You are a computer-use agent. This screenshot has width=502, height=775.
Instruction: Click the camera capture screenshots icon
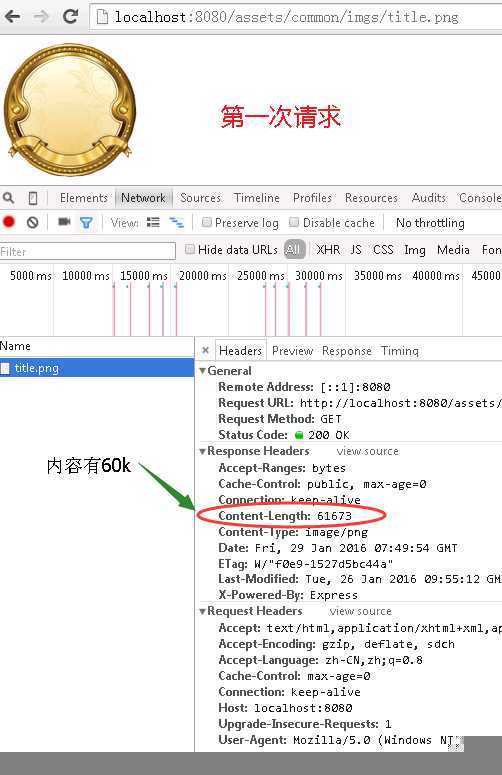coord(64,221)
